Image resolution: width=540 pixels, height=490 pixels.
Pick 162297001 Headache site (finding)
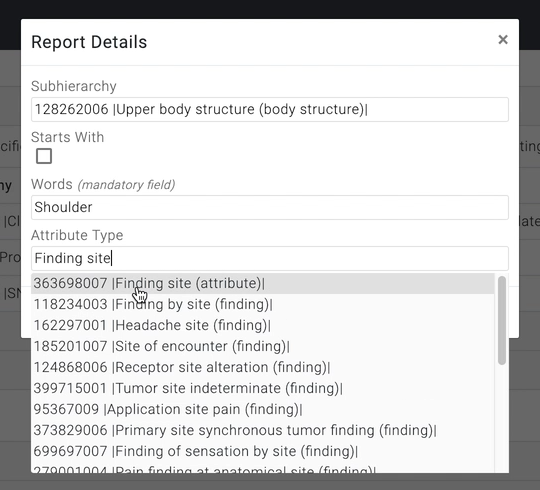tap(263, 325)
